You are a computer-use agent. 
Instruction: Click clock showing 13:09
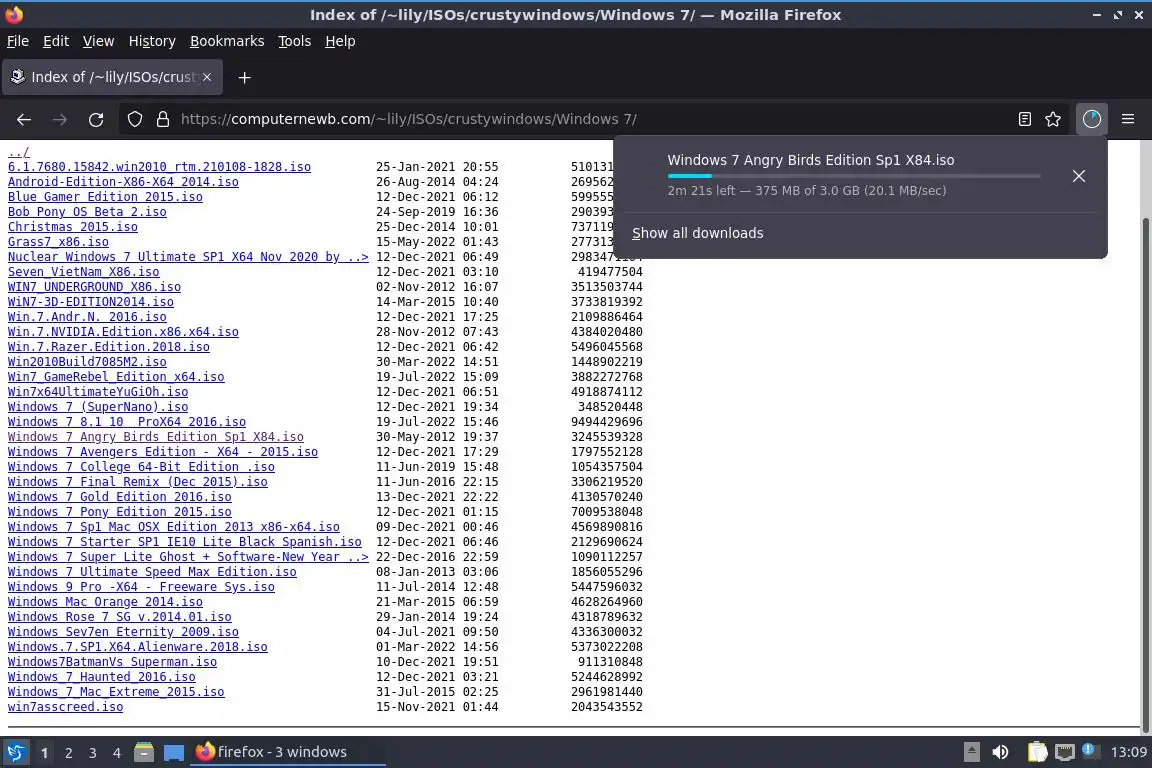tap(1128, 752)
